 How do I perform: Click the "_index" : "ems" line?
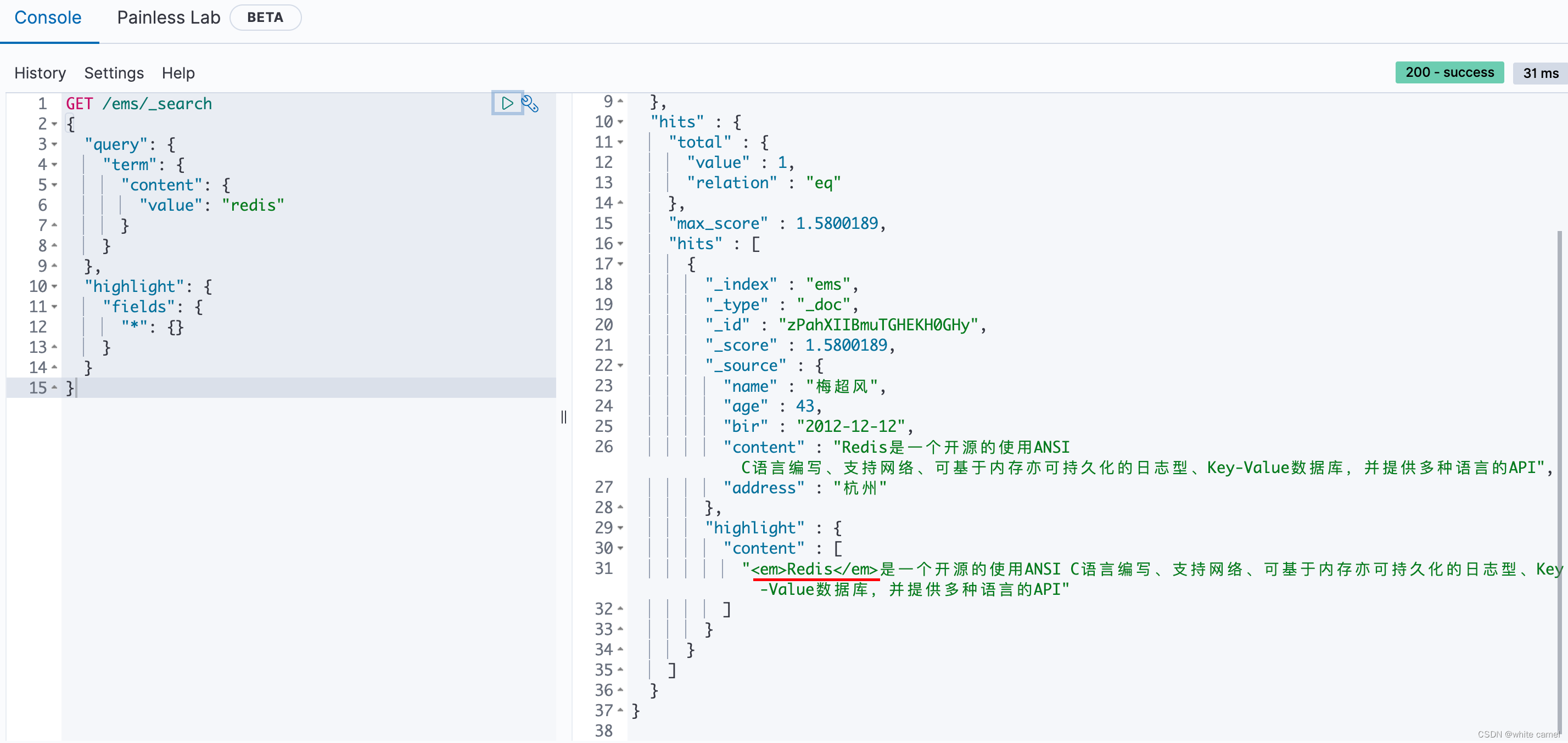(782, 284)
